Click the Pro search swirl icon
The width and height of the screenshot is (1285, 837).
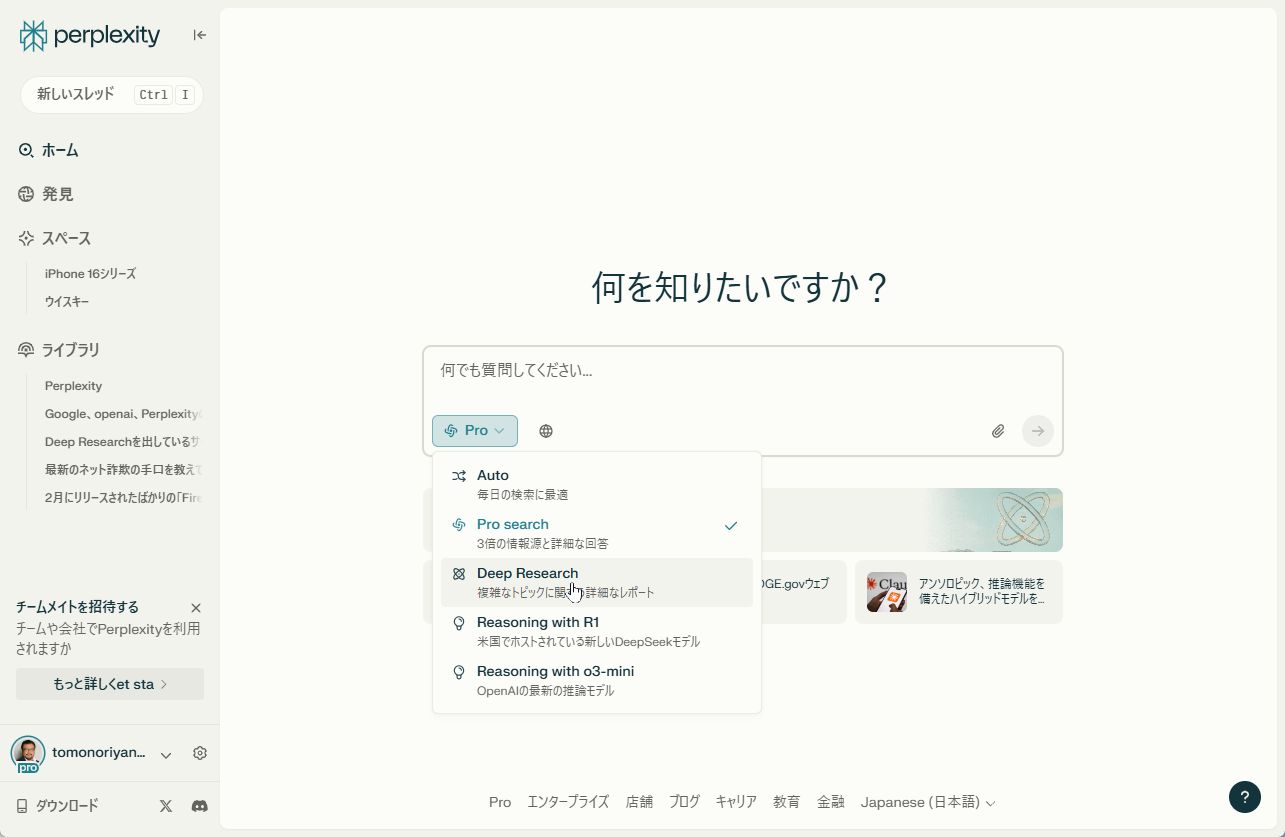(459, 525)
